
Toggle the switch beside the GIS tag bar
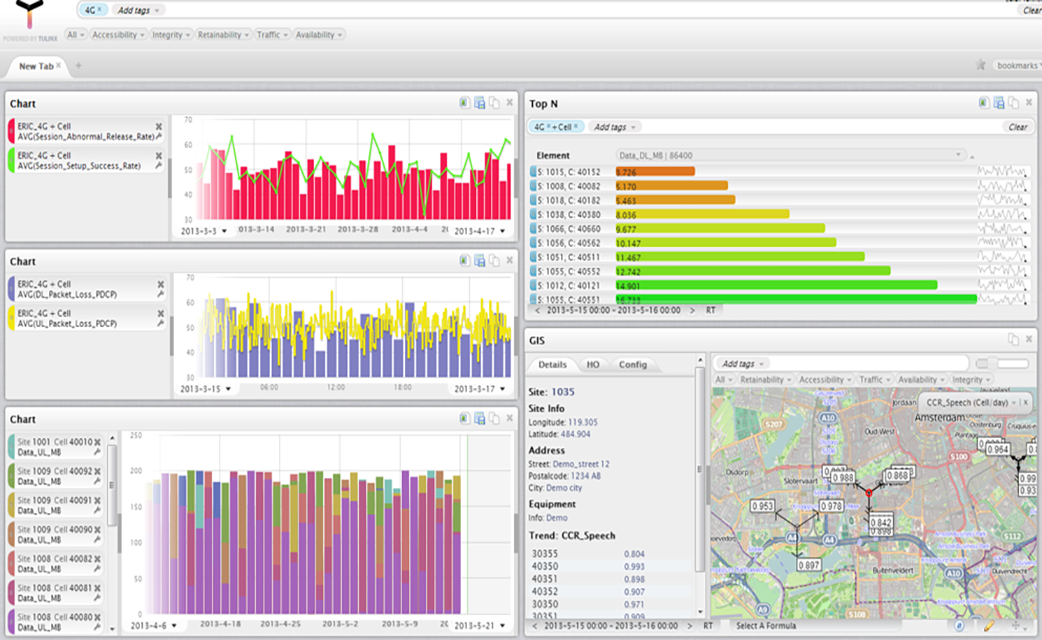(x=1002, y=364)
